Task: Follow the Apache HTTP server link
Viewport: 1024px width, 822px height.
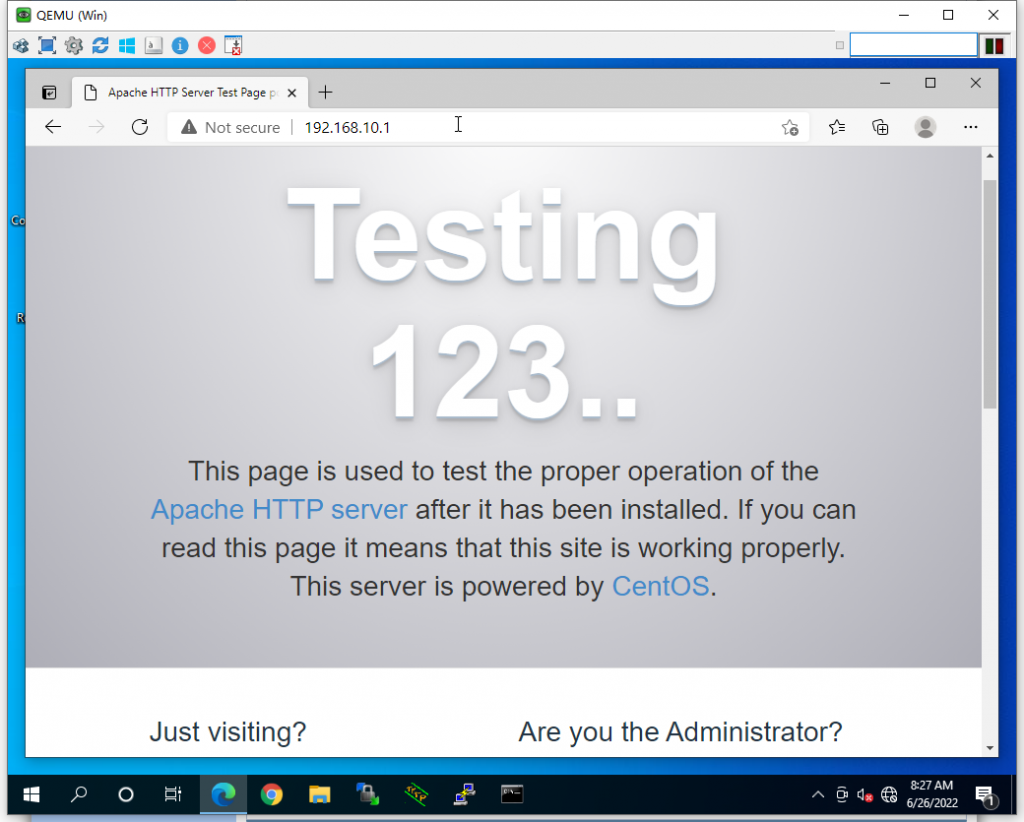Action: (x=279, y=510)
